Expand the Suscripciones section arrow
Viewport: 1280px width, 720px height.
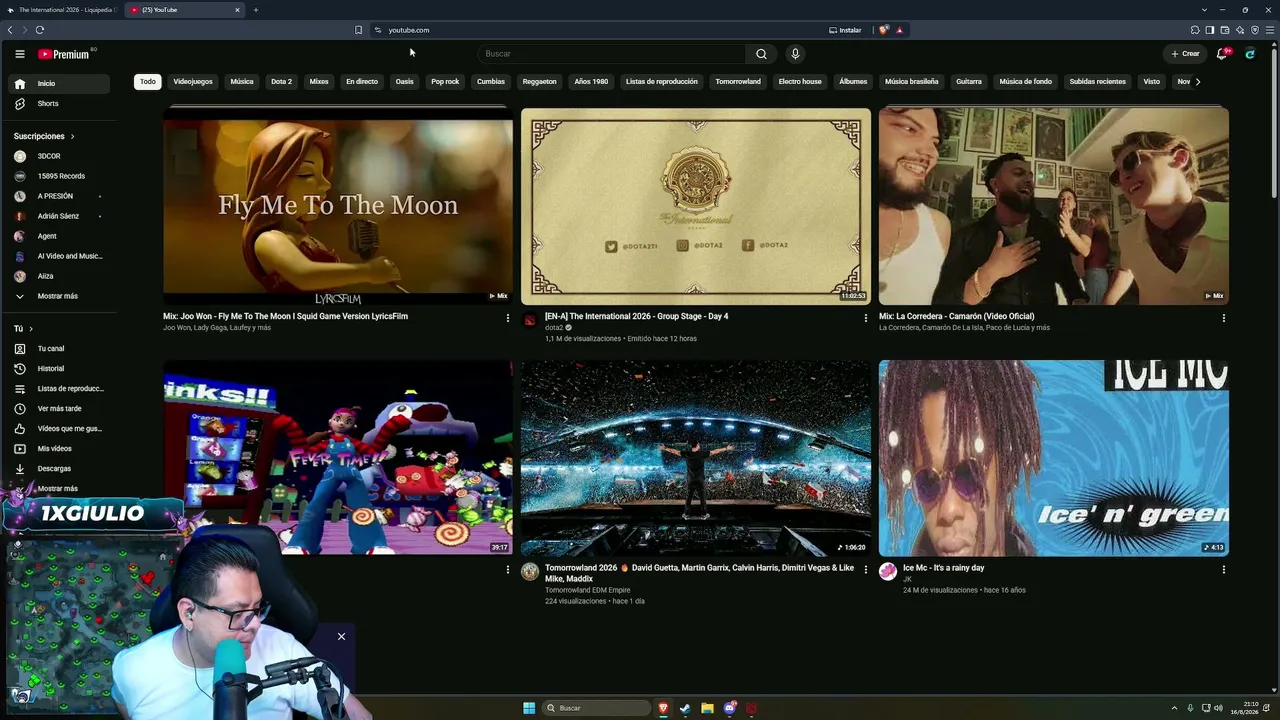pyautogui.click(x=72, y=136)
